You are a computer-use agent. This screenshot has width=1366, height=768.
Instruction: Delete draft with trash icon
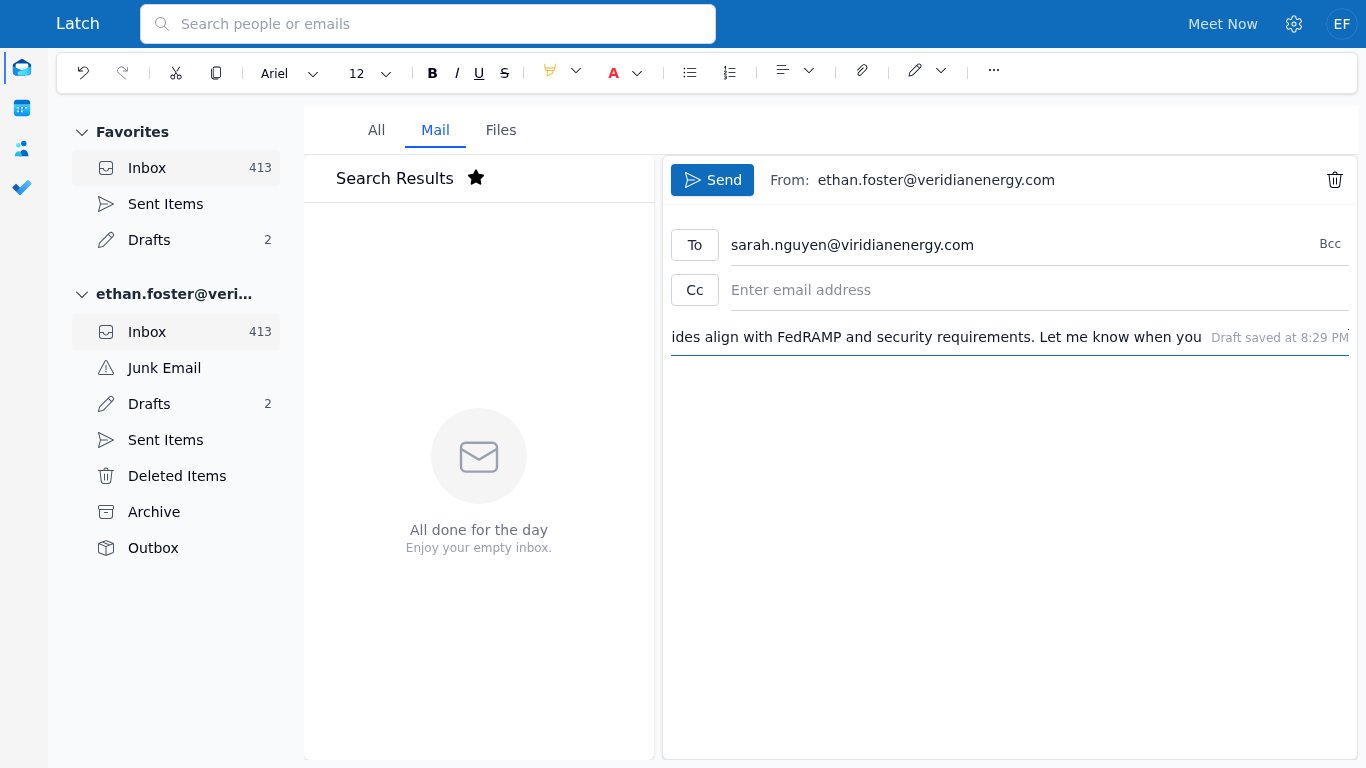[1335, 180]
